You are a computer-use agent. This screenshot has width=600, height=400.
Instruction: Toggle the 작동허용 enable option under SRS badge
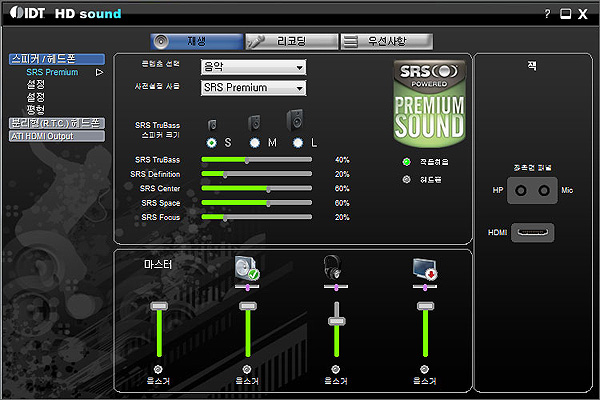(406, 162)
